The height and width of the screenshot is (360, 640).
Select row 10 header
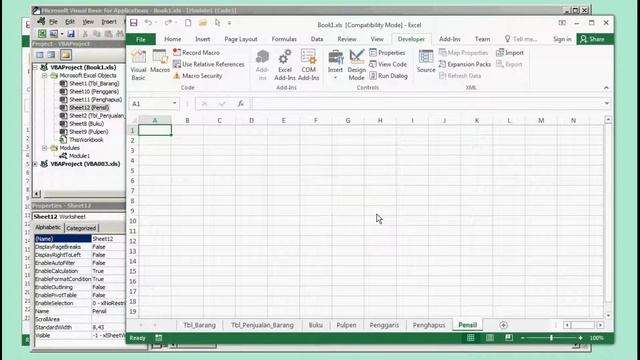[133, 221]
